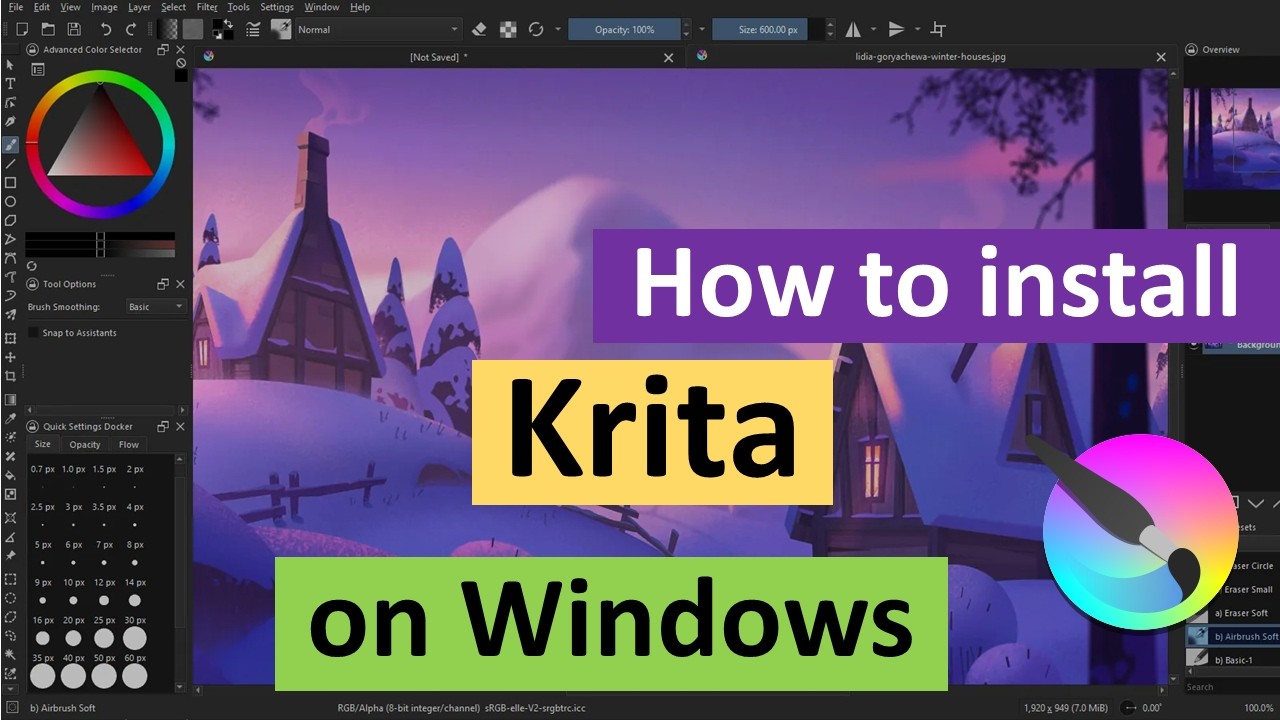The height and width of the screenshot is (720, 1280).
Task: Lock the Quick Settings Docker
Action: (x=32, y=426)
